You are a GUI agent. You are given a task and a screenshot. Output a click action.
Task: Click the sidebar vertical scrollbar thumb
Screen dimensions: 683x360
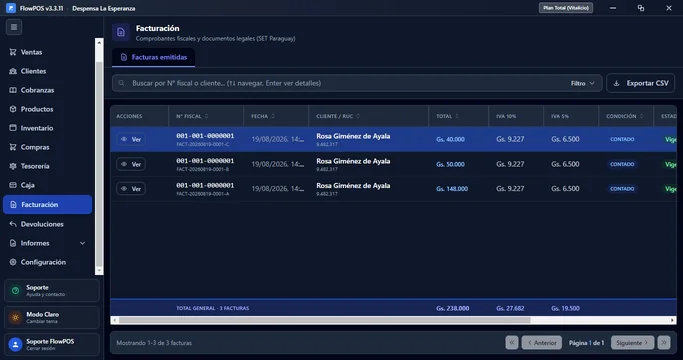point(99,164)
